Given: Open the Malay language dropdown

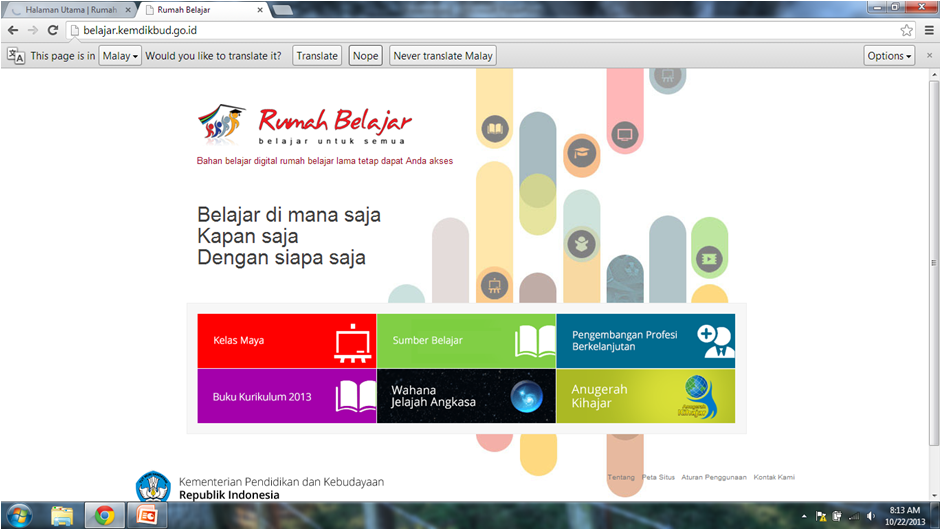Looking at the screenshot, I should (120, 56).
